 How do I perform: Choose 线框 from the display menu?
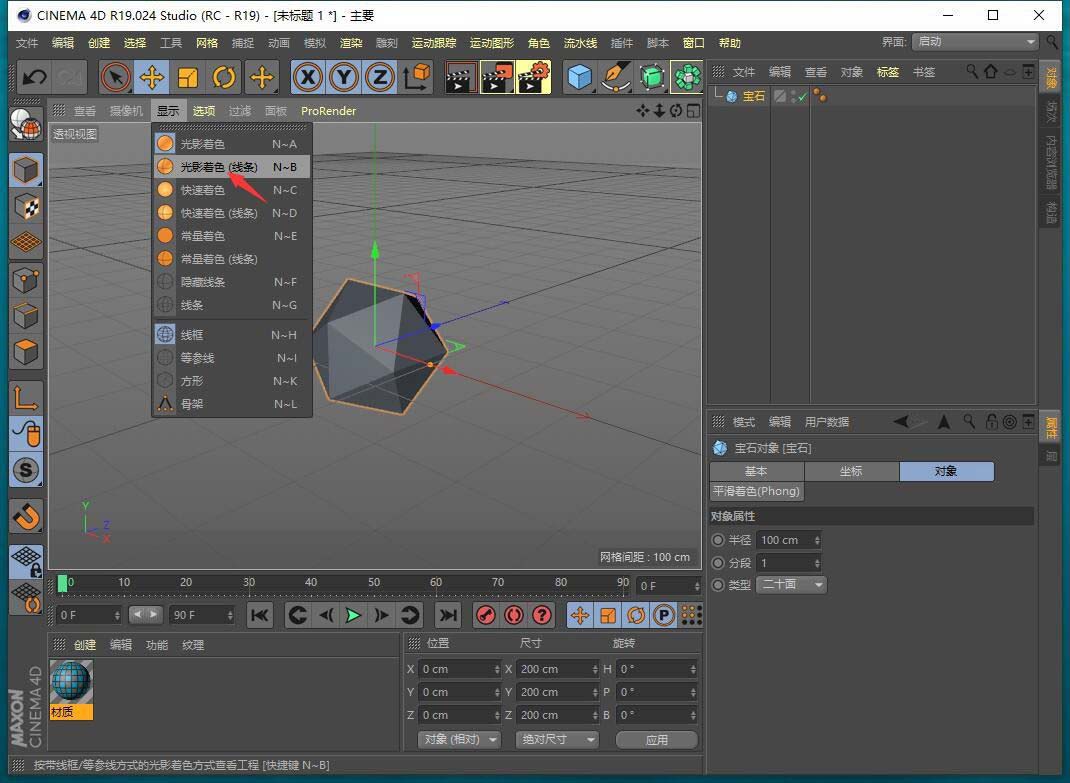pos(232,335)
